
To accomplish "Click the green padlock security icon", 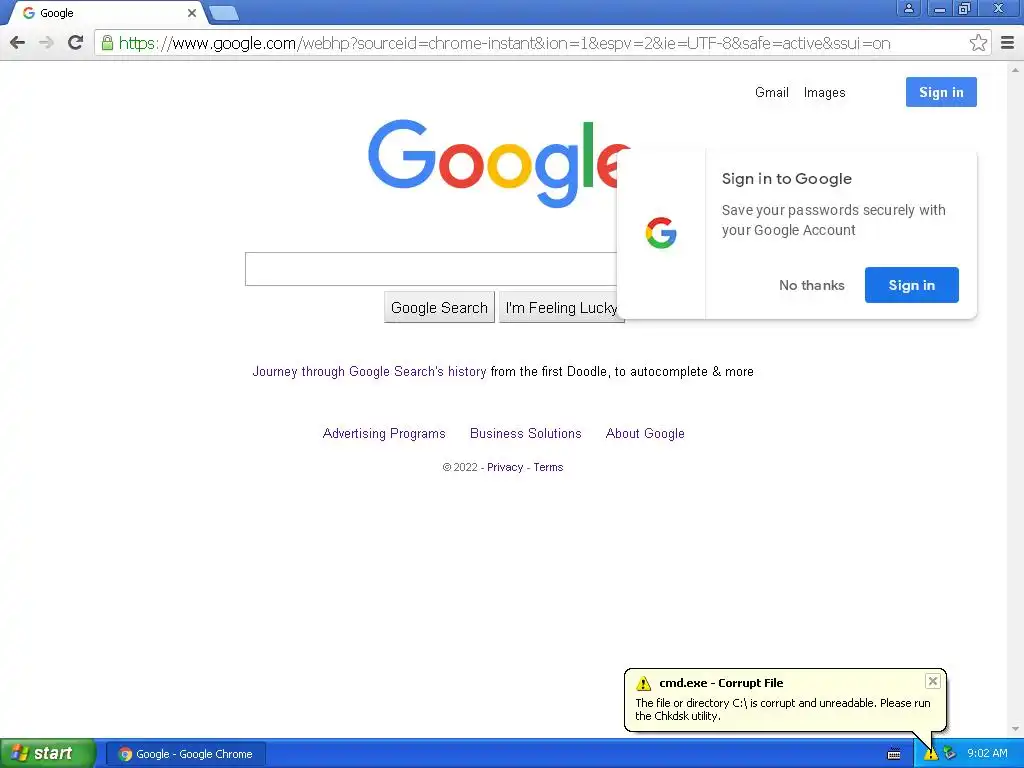I will 107,43.
